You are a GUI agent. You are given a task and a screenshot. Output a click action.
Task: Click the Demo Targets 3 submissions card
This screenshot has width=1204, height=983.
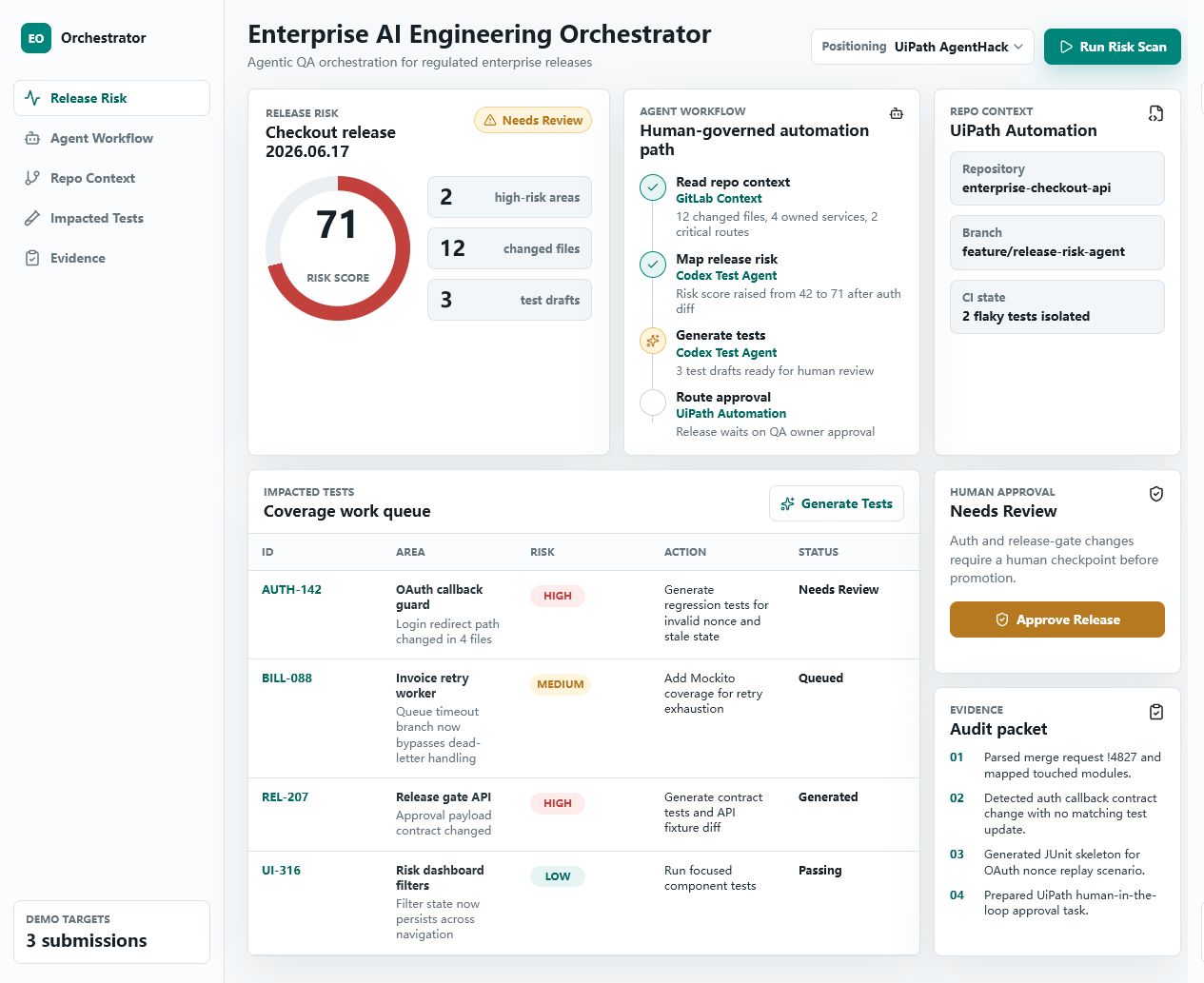pos(111,932)
